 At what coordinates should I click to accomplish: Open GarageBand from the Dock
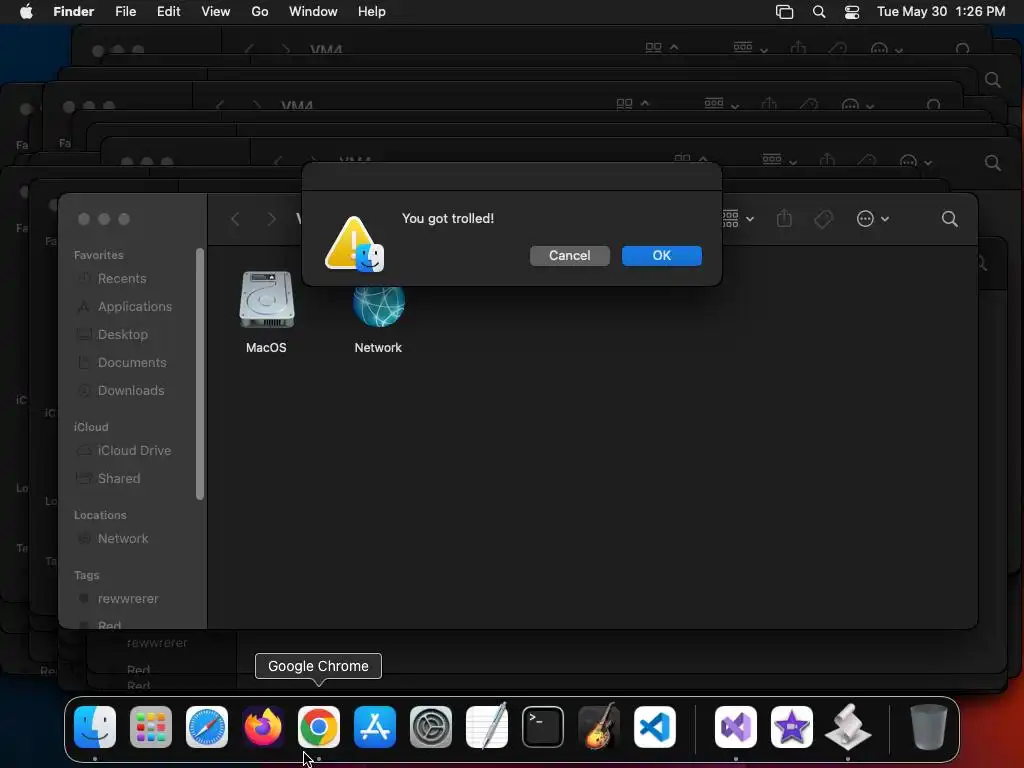point(599,727)
